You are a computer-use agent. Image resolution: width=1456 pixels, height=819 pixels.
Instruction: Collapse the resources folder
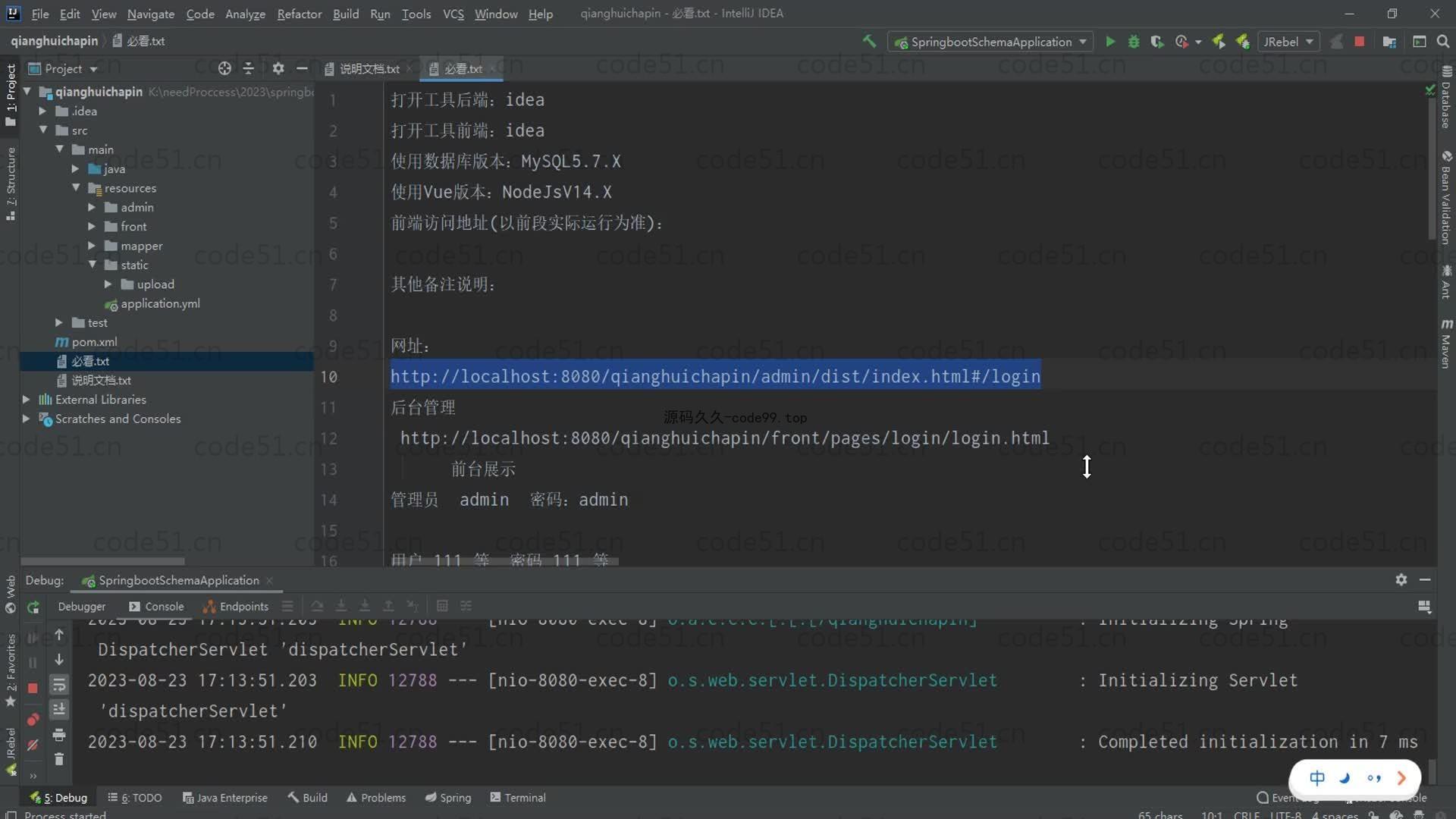click(x=76, y=187)
